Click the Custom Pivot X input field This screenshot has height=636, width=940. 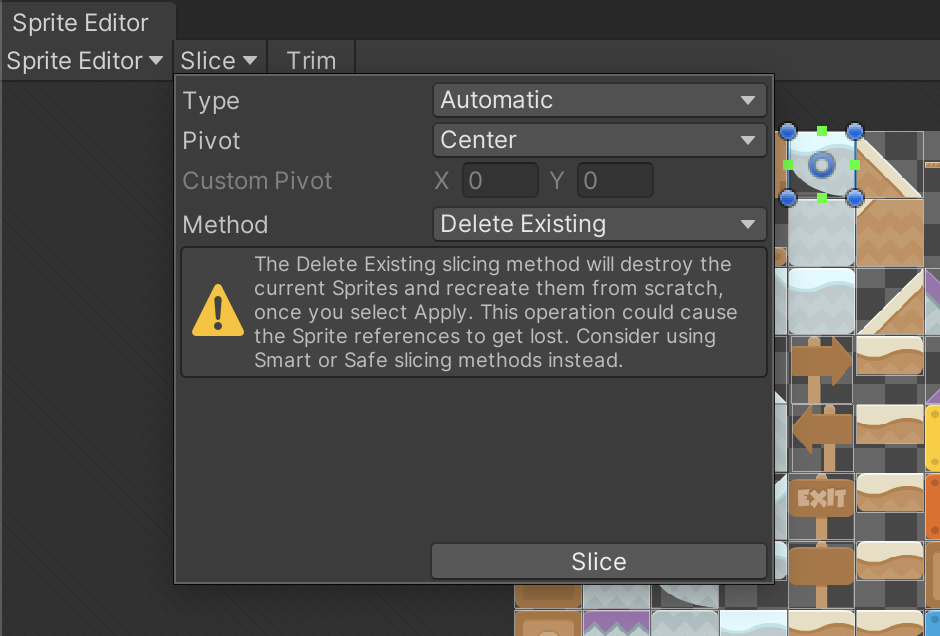pos(500,181)
